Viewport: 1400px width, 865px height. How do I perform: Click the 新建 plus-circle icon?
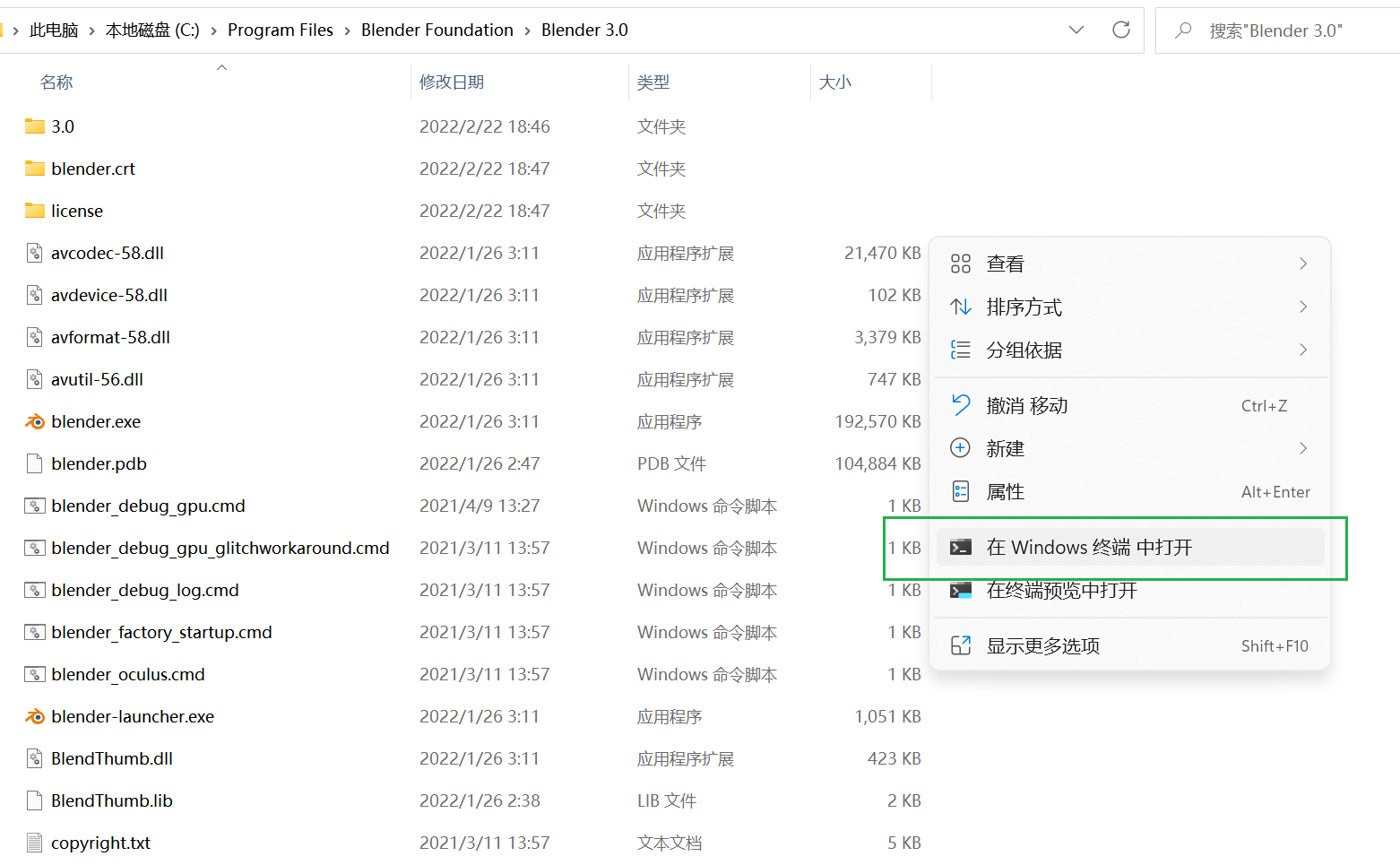[x=961, y=448]
